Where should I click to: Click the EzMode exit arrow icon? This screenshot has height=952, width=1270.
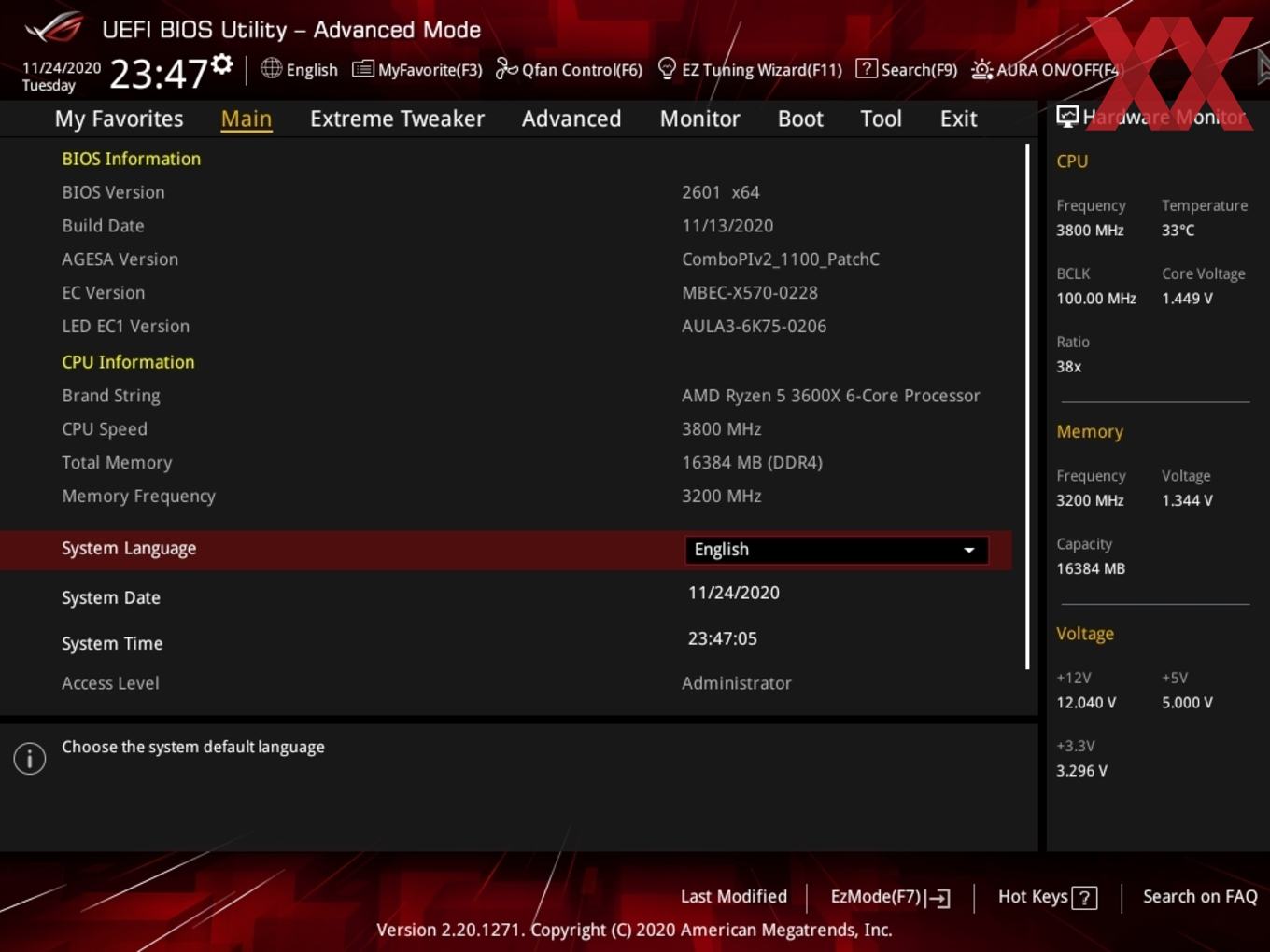tap(938, 898)
